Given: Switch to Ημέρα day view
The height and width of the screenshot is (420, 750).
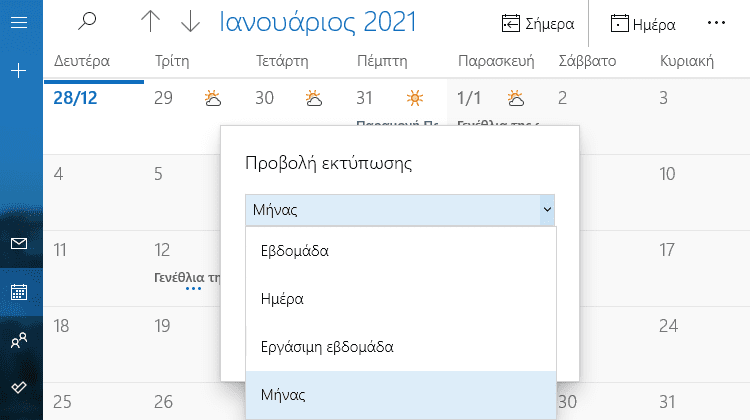Looking at the screenshot, I should click(x=643, y=23).
